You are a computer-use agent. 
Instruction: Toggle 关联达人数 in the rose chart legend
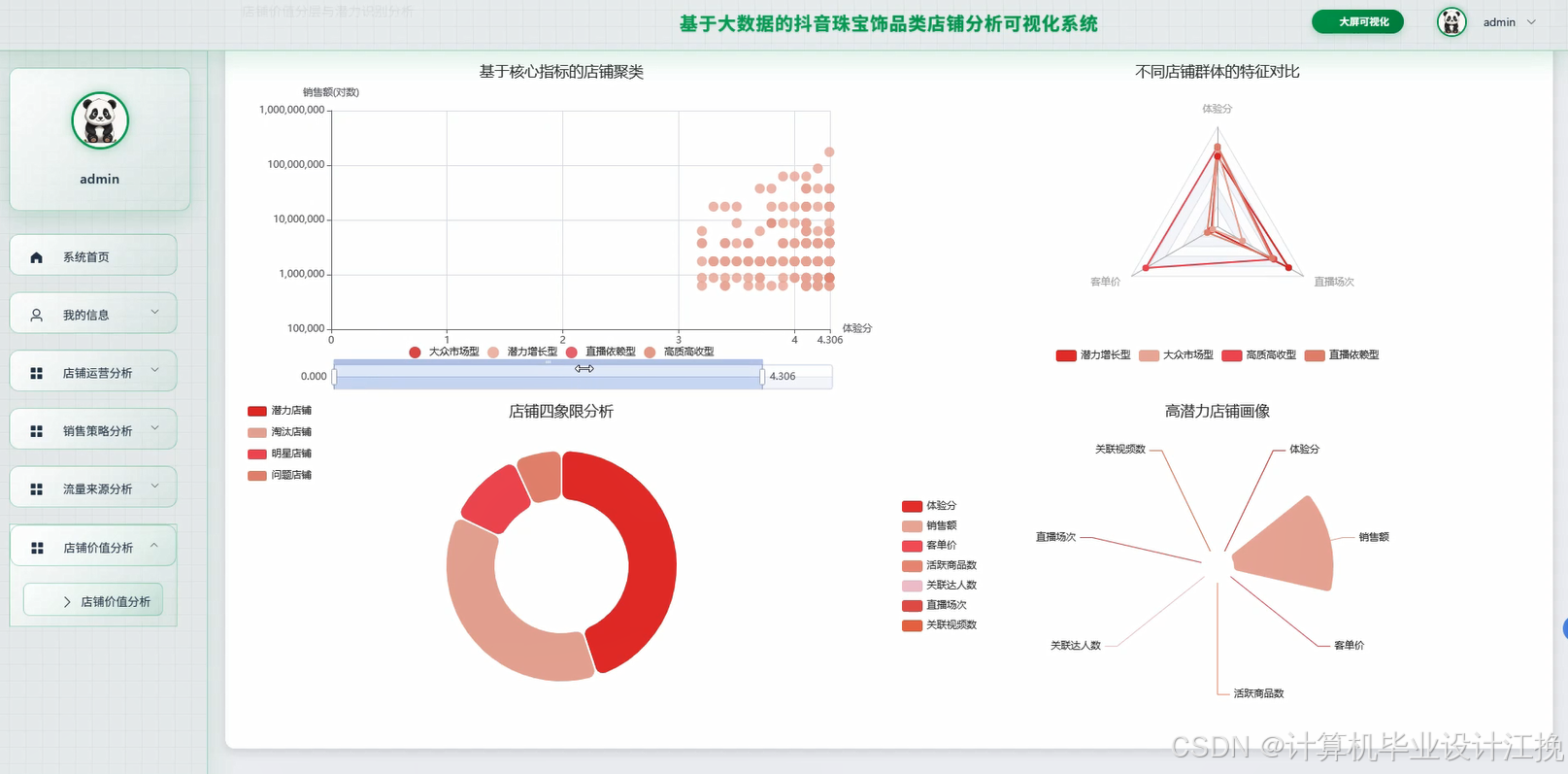pos(939,586)
